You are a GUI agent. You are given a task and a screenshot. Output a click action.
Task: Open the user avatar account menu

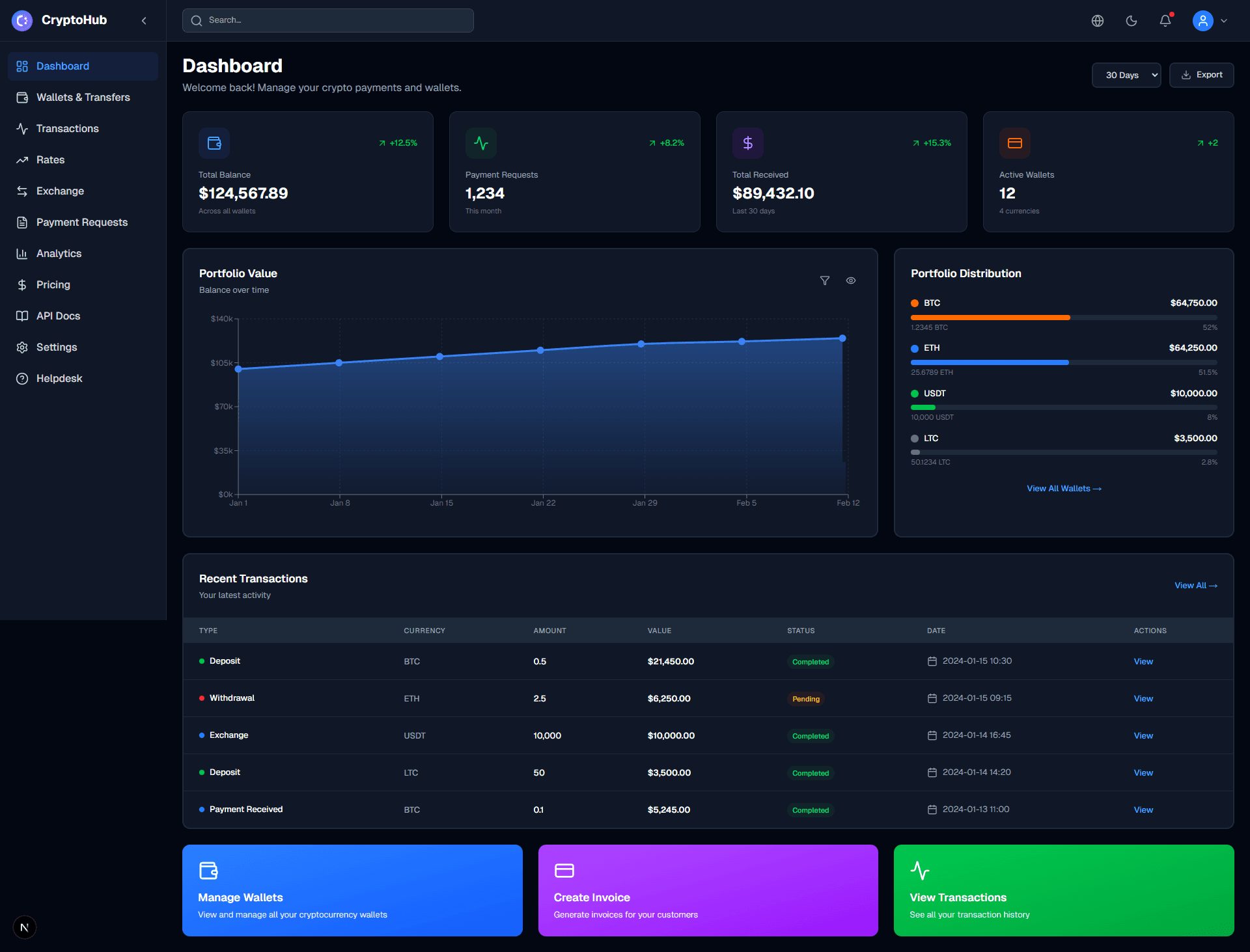(x=1203, y=21)
